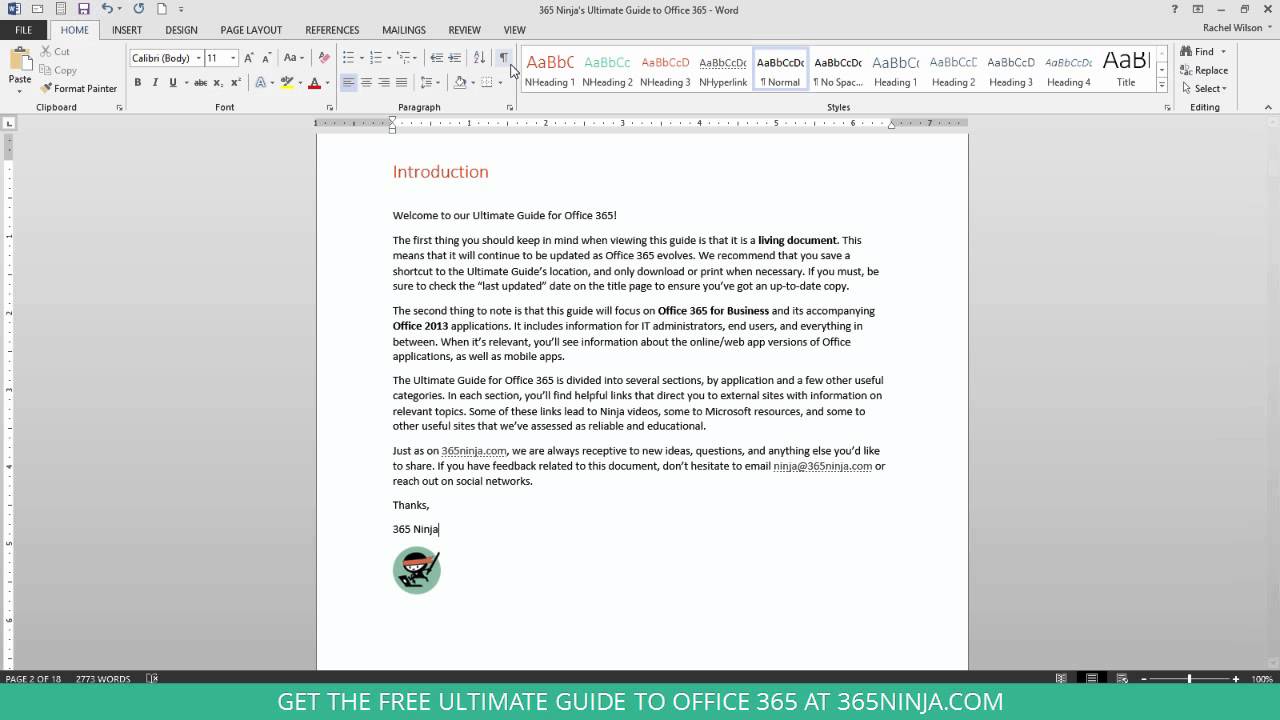1280x720 pixels.
Task: Toggle Bold formatting
Action: pos(138,83)
